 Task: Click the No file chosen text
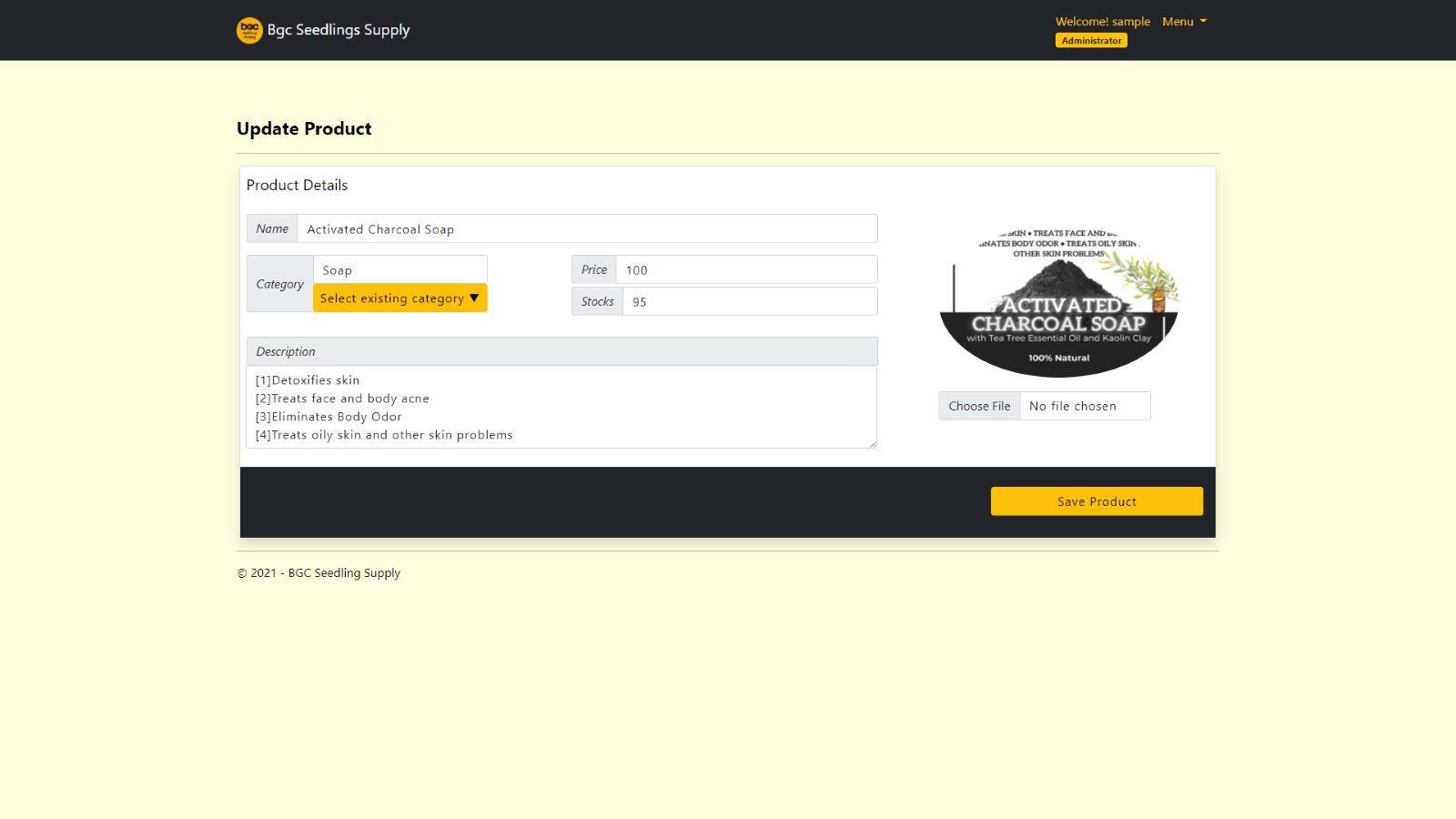tap(1072, 406)
